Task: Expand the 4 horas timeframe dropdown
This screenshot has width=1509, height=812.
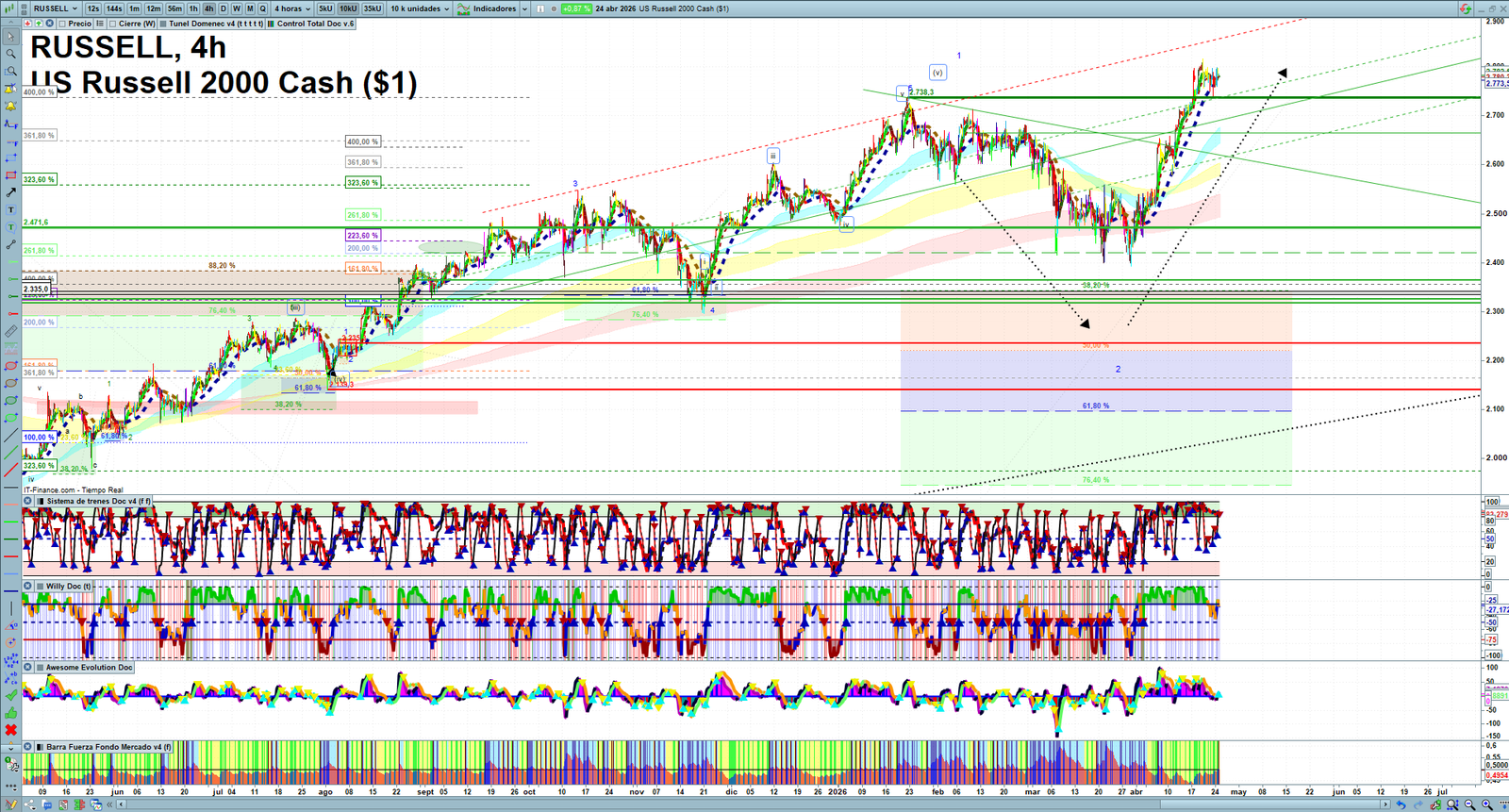Action: (x=291, y=8)
